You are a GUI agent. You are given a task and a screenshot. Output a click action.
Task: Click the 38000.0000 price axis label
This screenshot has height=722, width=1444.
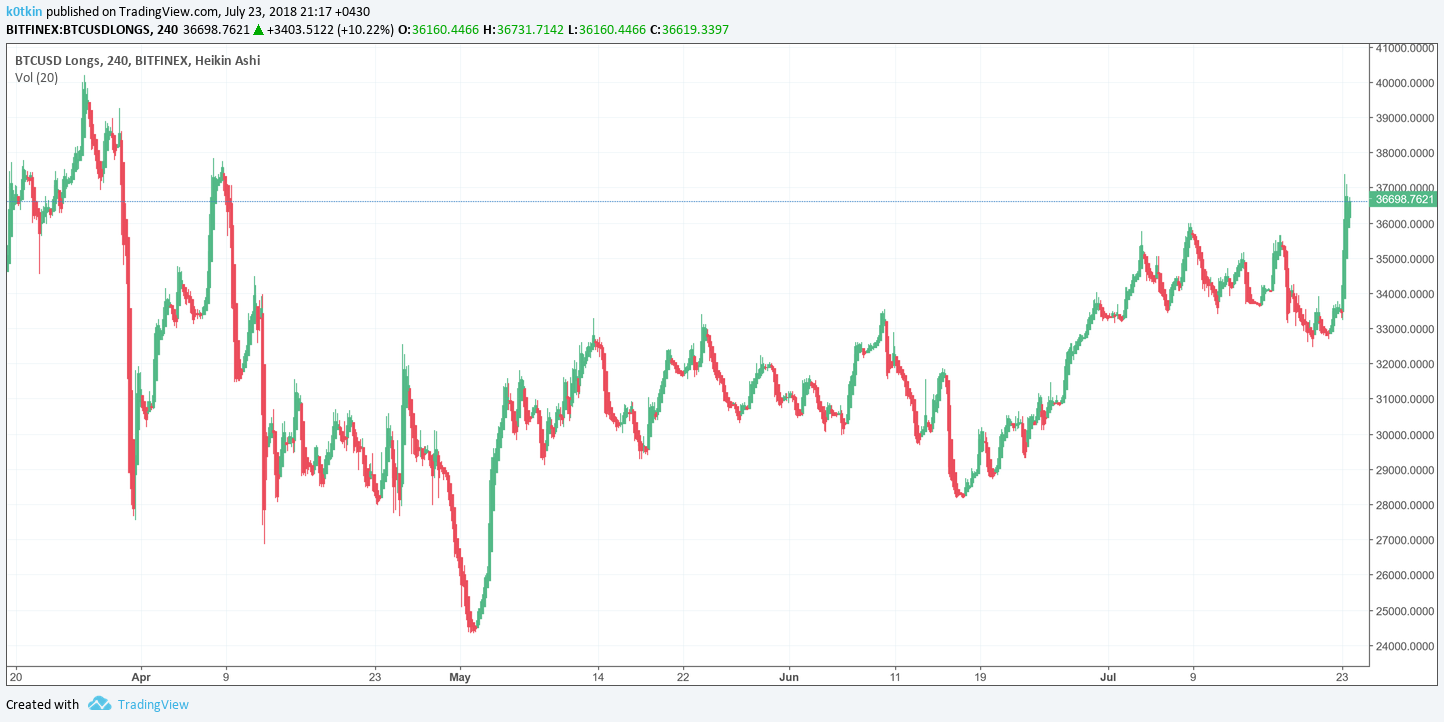tap(1405, 153)
